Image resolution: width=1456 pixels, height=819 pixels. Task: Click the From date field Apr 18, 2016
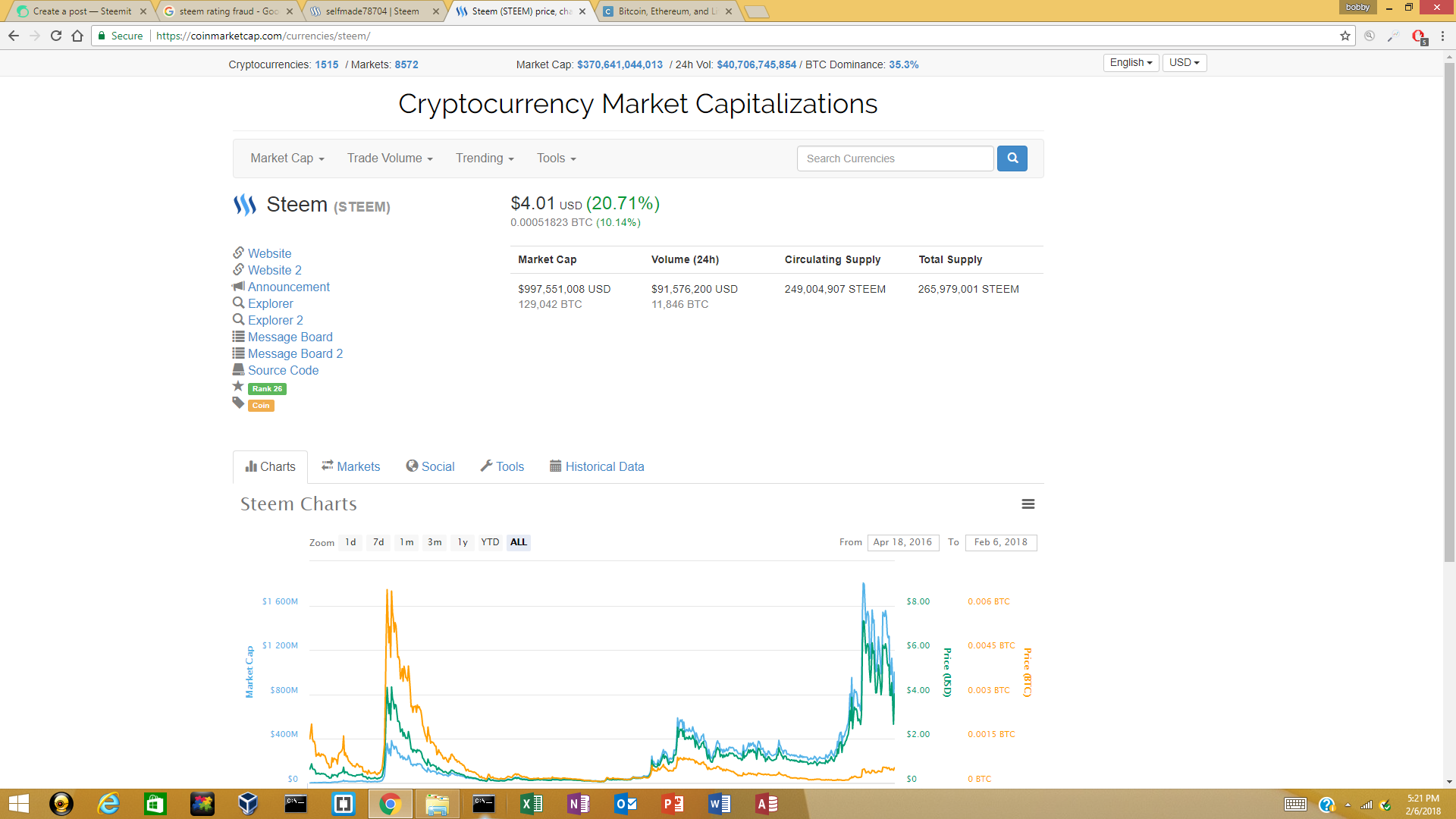pyautogui.click(x=903, y=542)
